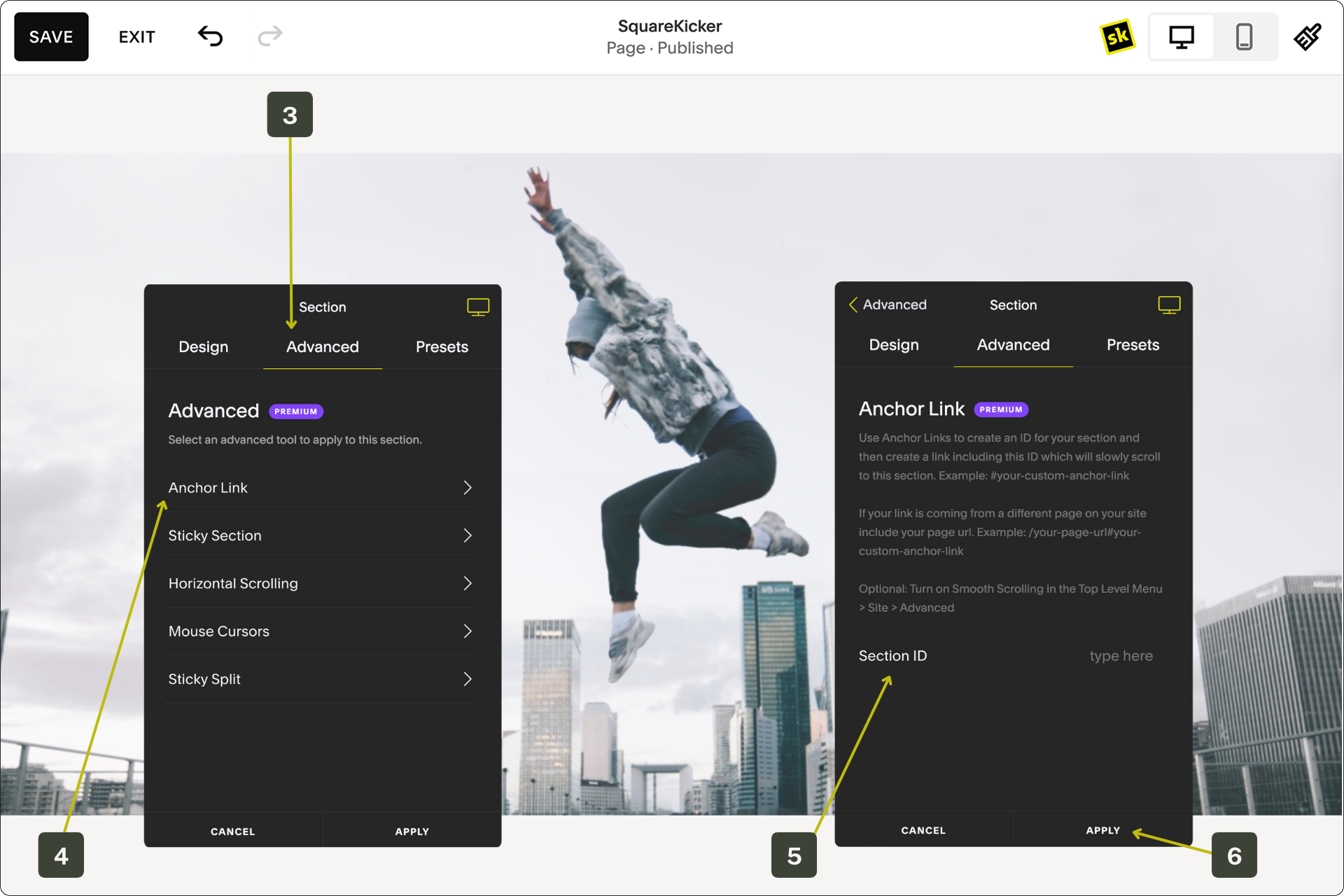
Task: Open the paintbrush styles icon
Action: point(1307,37)
